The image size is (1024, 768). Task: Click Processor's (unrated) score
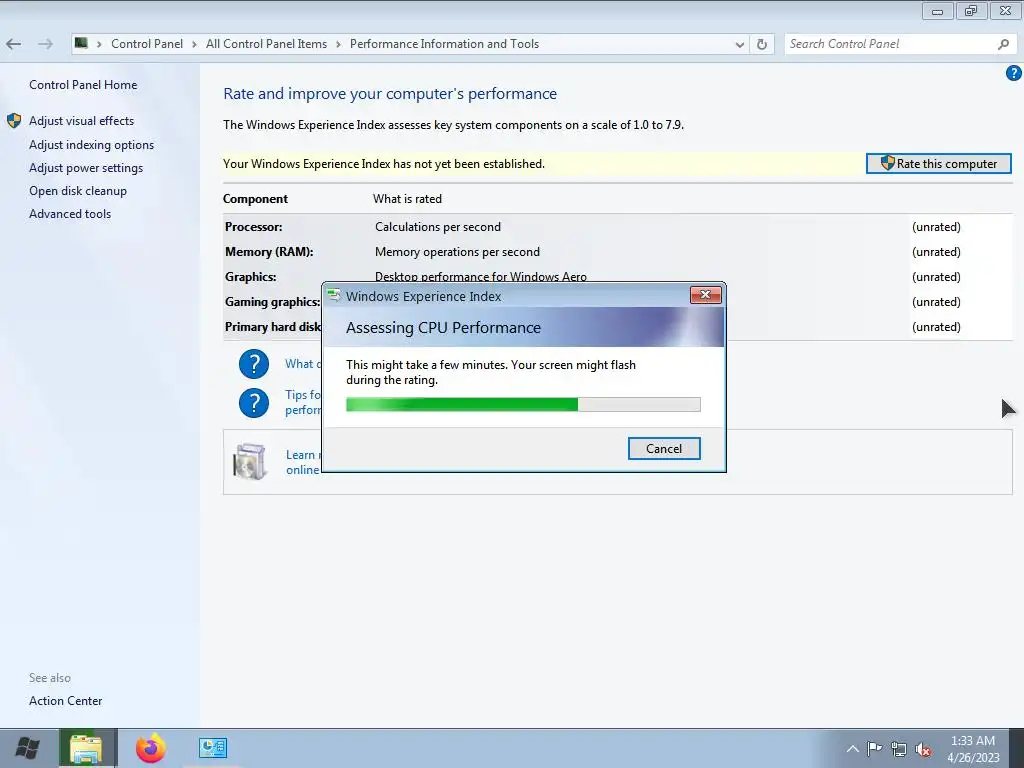click(x=936, y=227)
